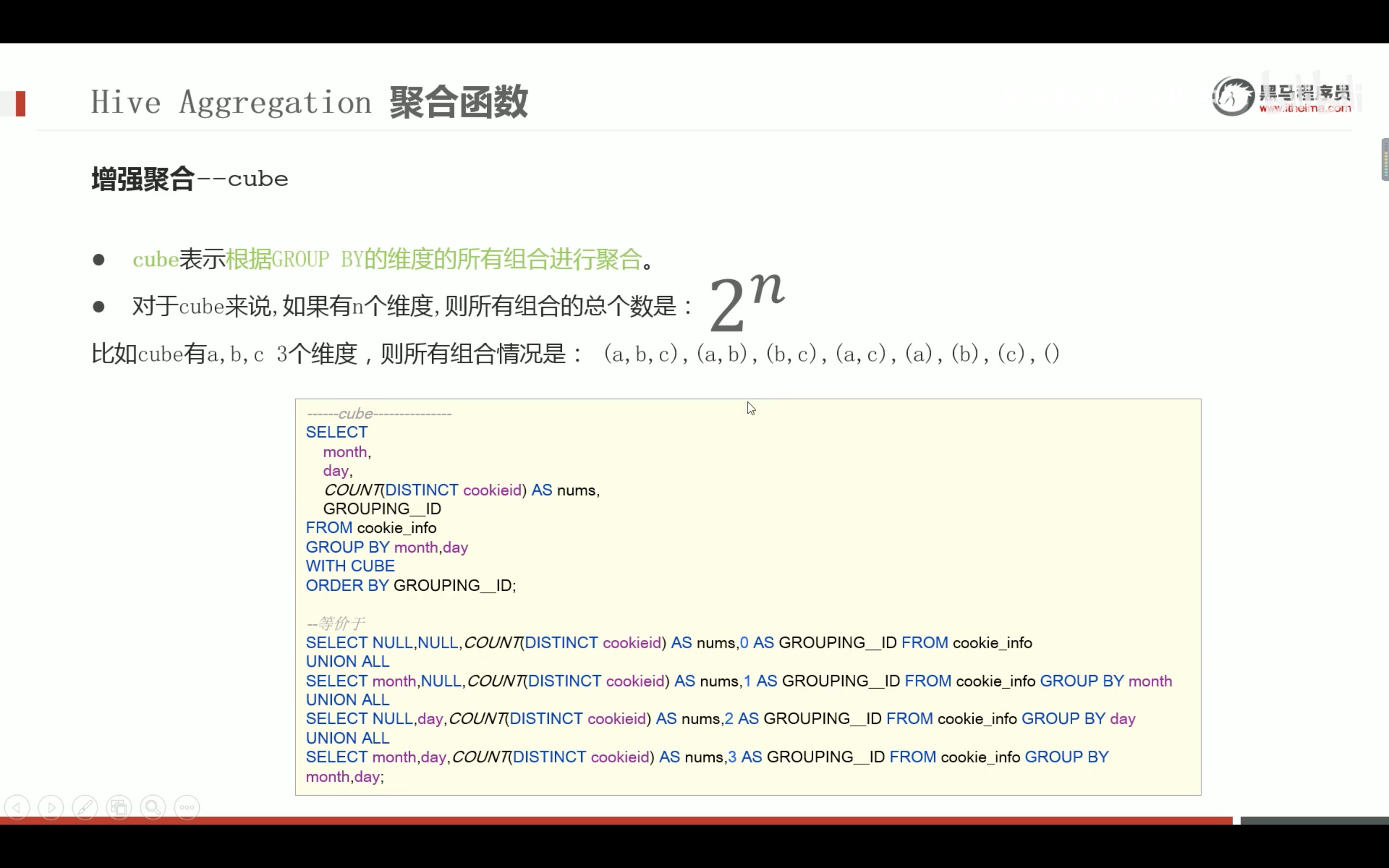Click the final 'month,day;' line of code

tap(345, 777)
